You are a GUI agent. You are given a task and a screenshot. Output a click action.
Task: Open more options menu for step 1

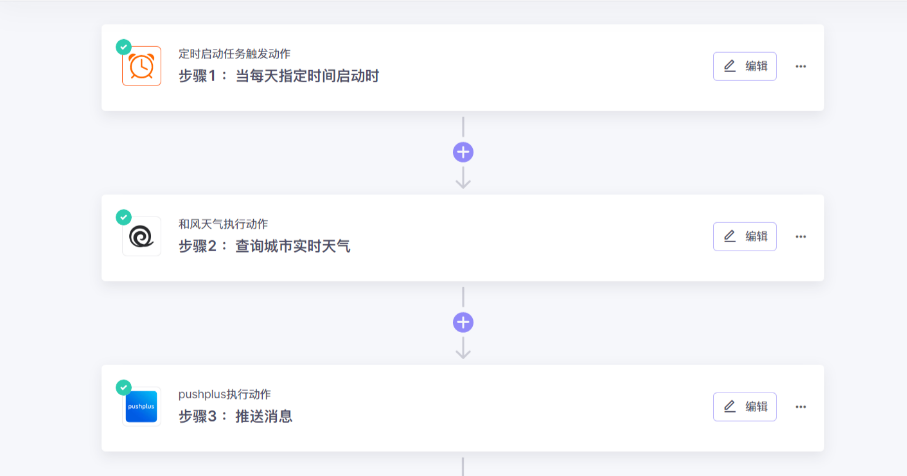tap(800, 67)
